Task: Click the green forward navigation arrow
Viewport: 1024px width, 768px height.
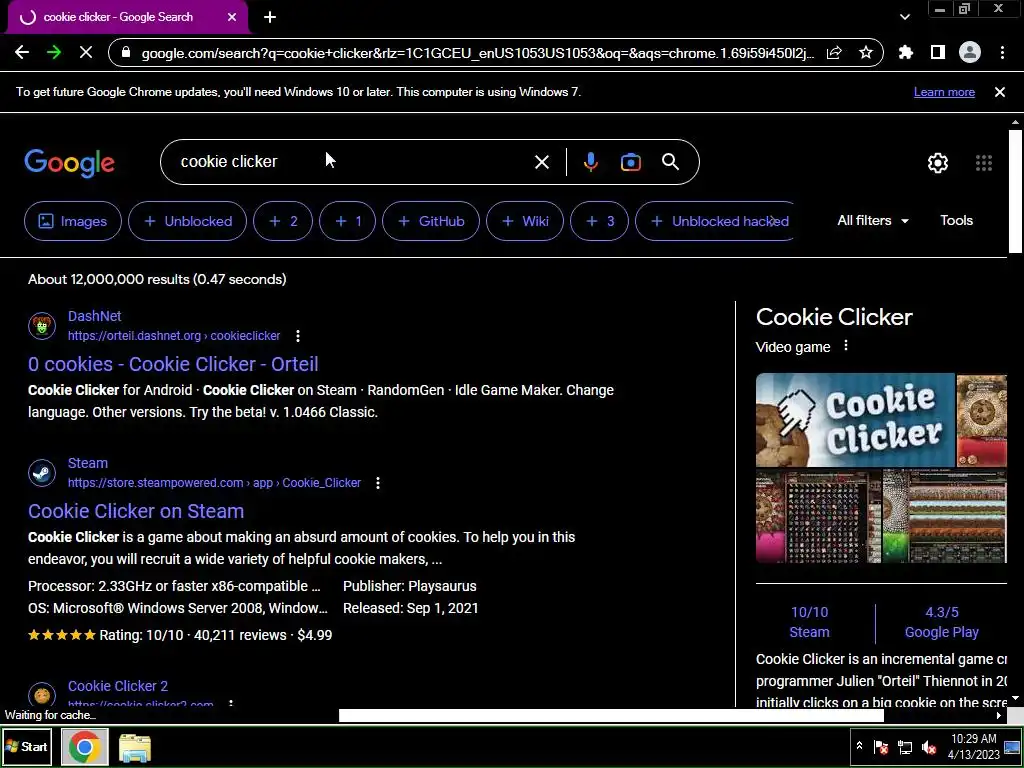Action: click(54, 53)
